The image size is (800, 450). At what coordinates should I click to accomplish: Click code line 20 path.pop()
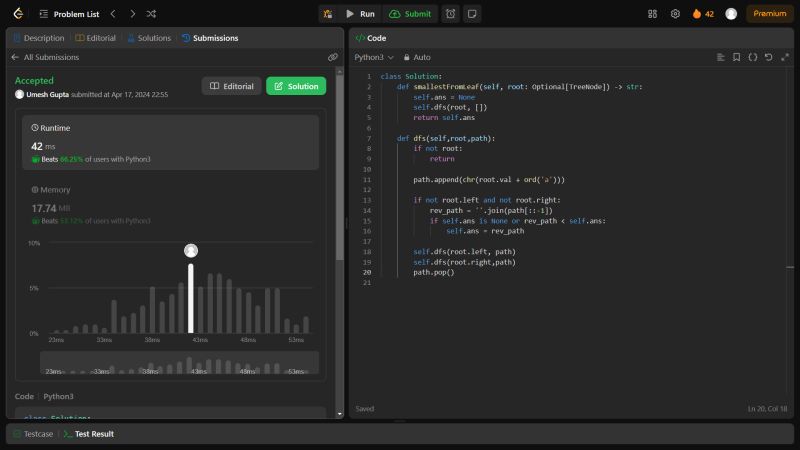434,272
